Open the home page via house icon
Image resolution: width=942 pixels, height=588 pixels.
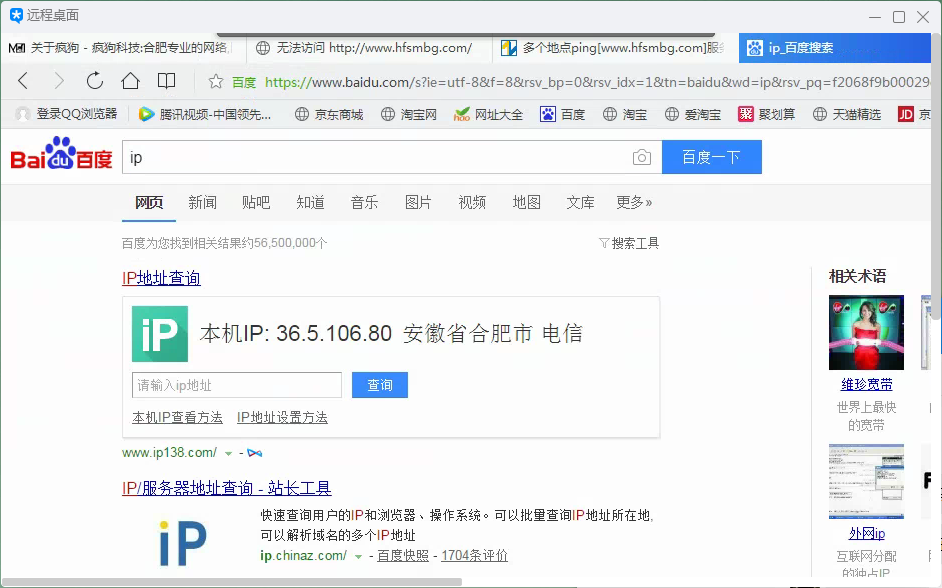tap(130, 80)
